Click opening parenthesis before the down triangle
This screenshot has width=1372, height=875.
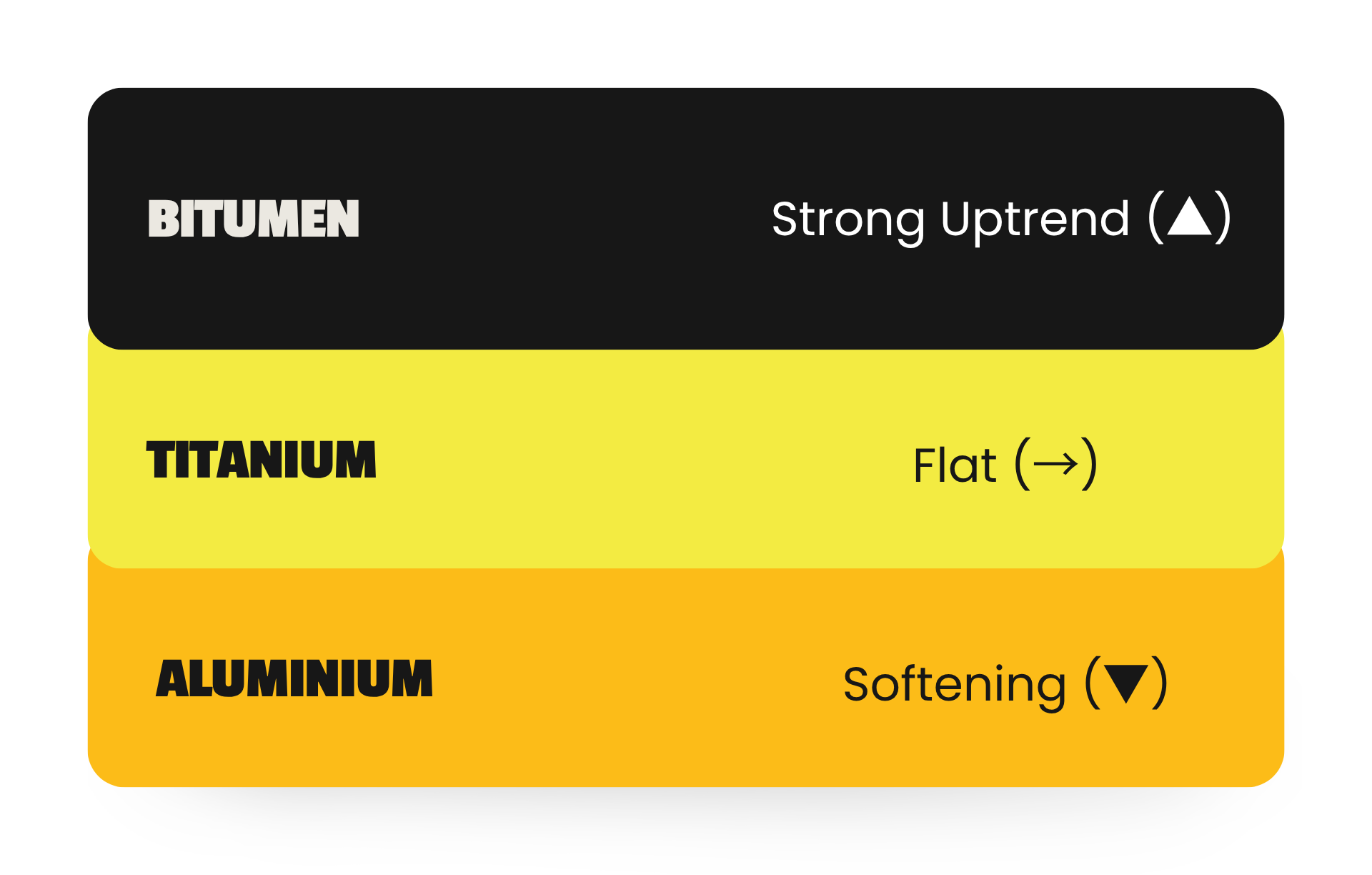tap(1093, 683)
